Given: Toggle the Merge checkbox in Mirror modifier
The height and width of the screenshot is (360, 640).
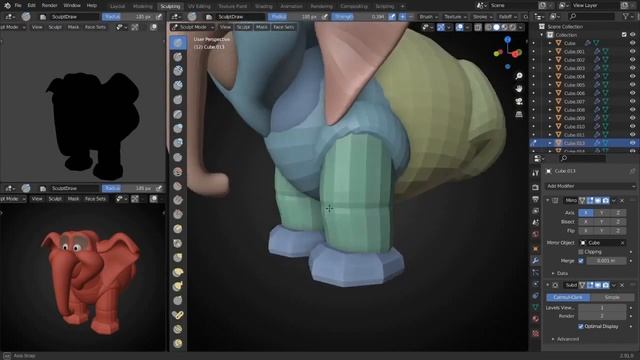Looking at the screenshot, I should pyautogui.click(x=580, y=260).
